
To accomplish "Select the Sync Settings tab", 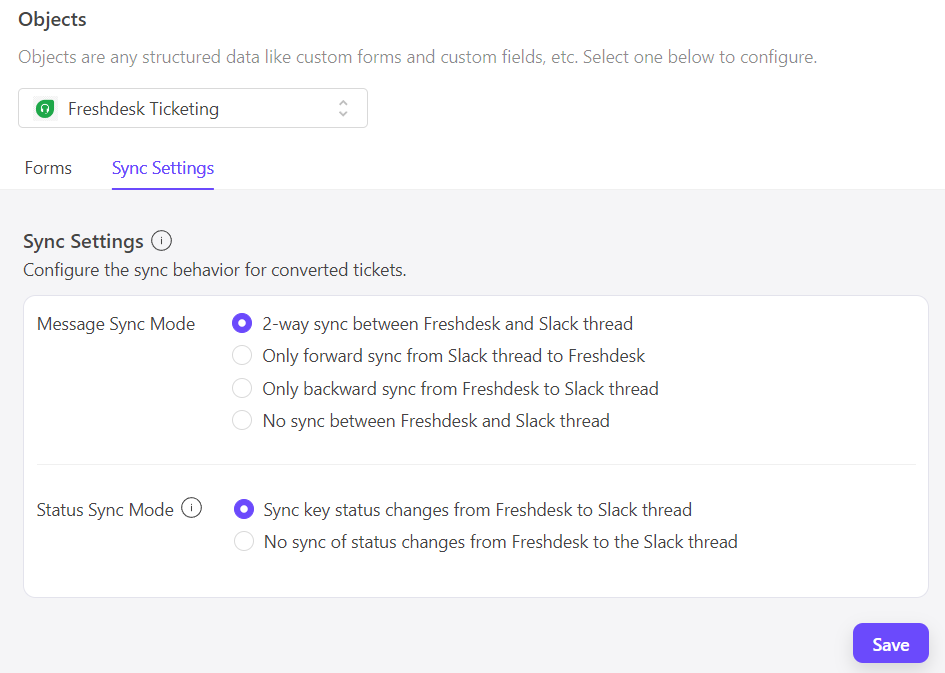I will click(163, 168).
